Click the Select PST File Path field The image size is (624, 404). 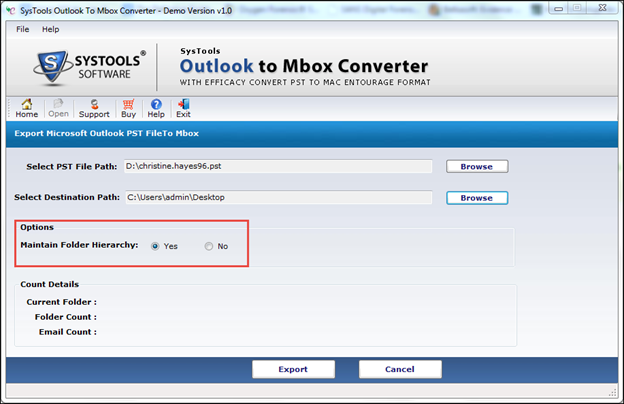278,166
